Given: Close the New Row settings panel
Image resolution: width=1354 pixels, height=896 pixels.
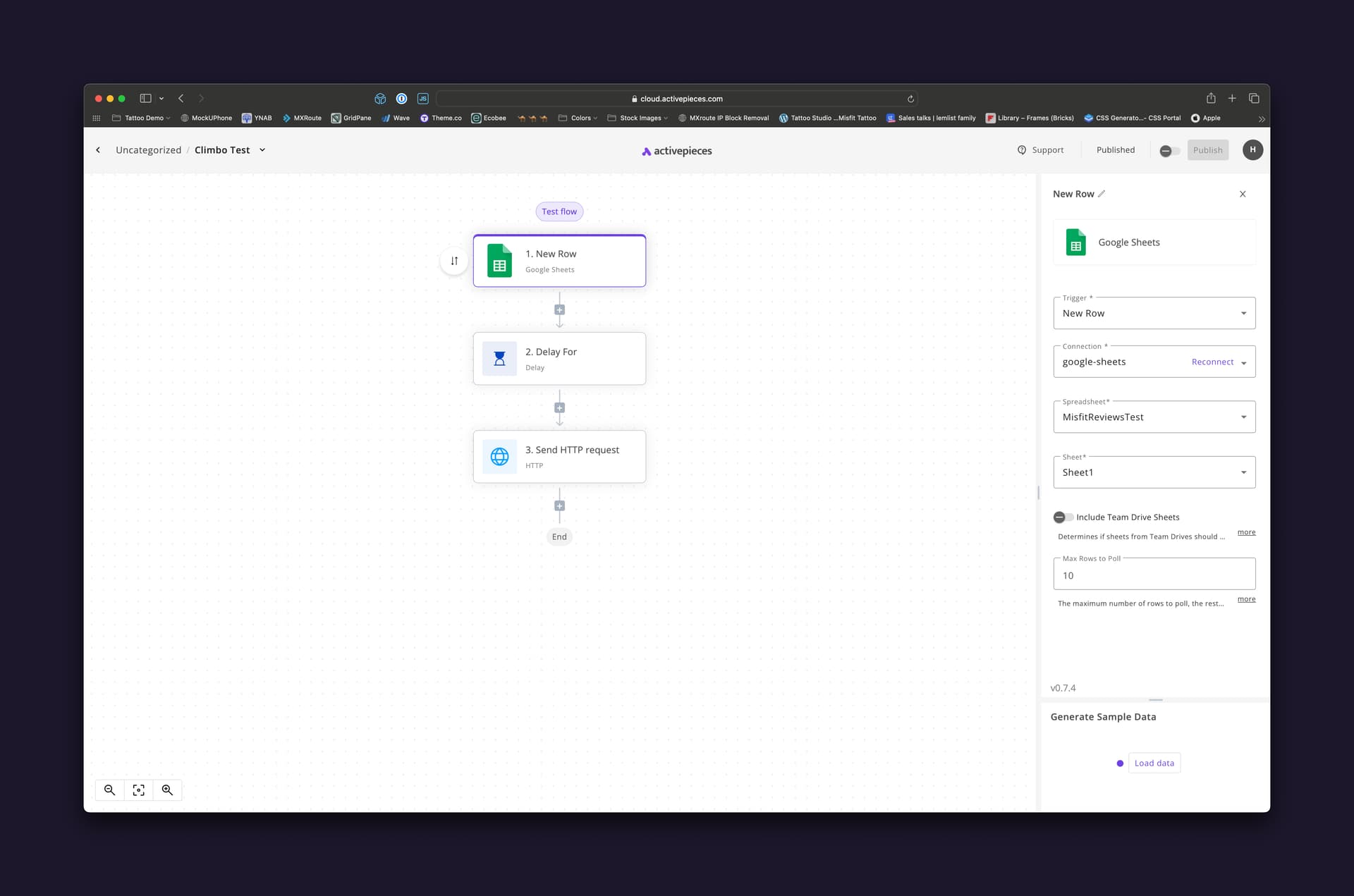Looking at the screenshot, I should (x=1243, y=194).
